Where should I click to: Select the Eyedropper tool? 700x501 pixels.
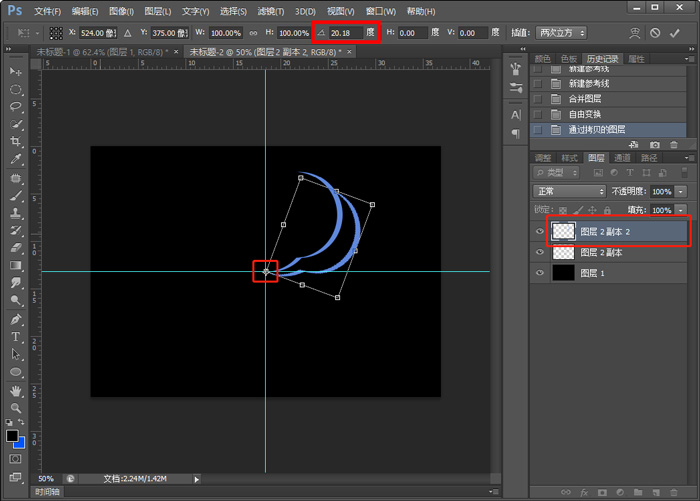(16, 159)
